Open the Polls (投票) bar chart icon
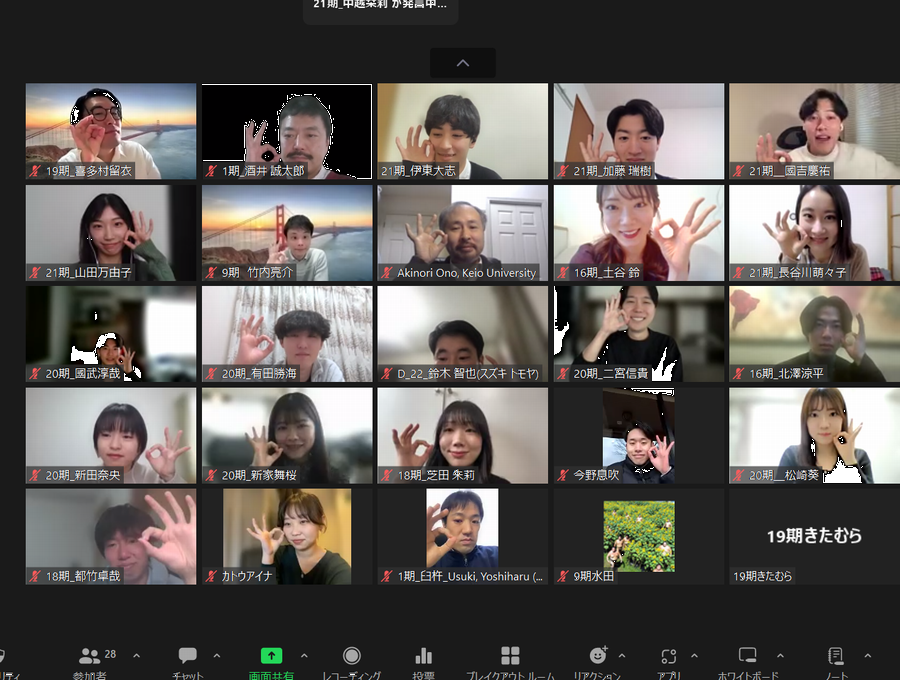Viewport: 900px width, 680px height. click(423, 656)
